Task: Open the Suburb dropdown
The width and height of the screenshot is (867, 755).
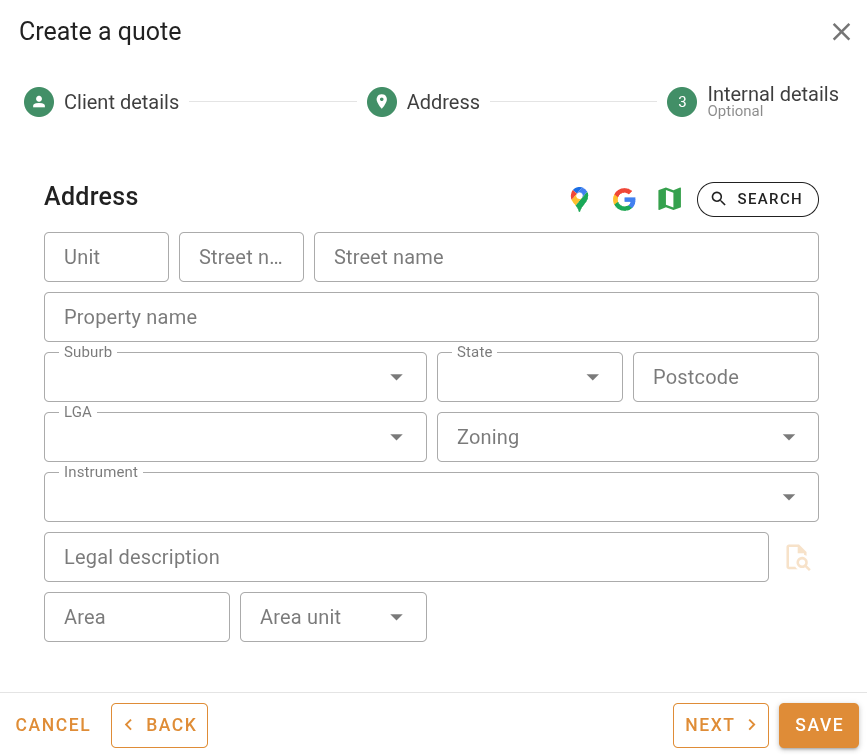Action: (394, 377)
